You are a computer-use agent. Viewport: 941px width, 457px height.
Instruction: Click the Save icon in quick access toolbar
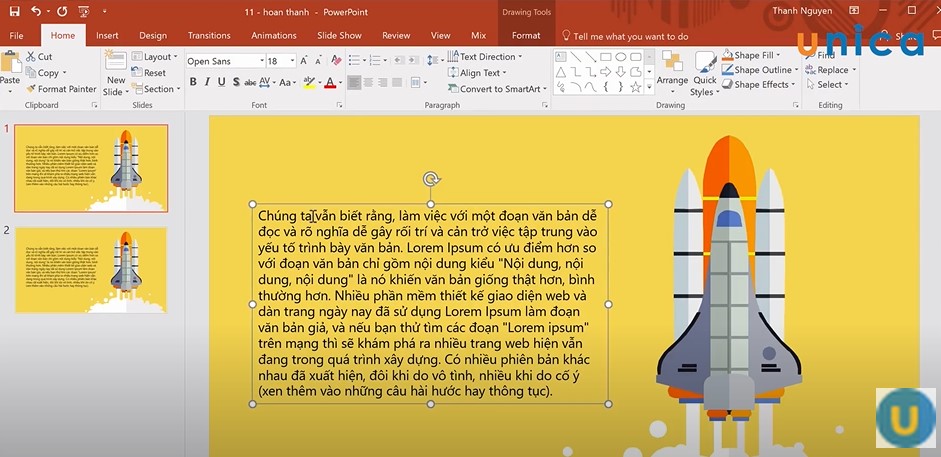[14, 11]
